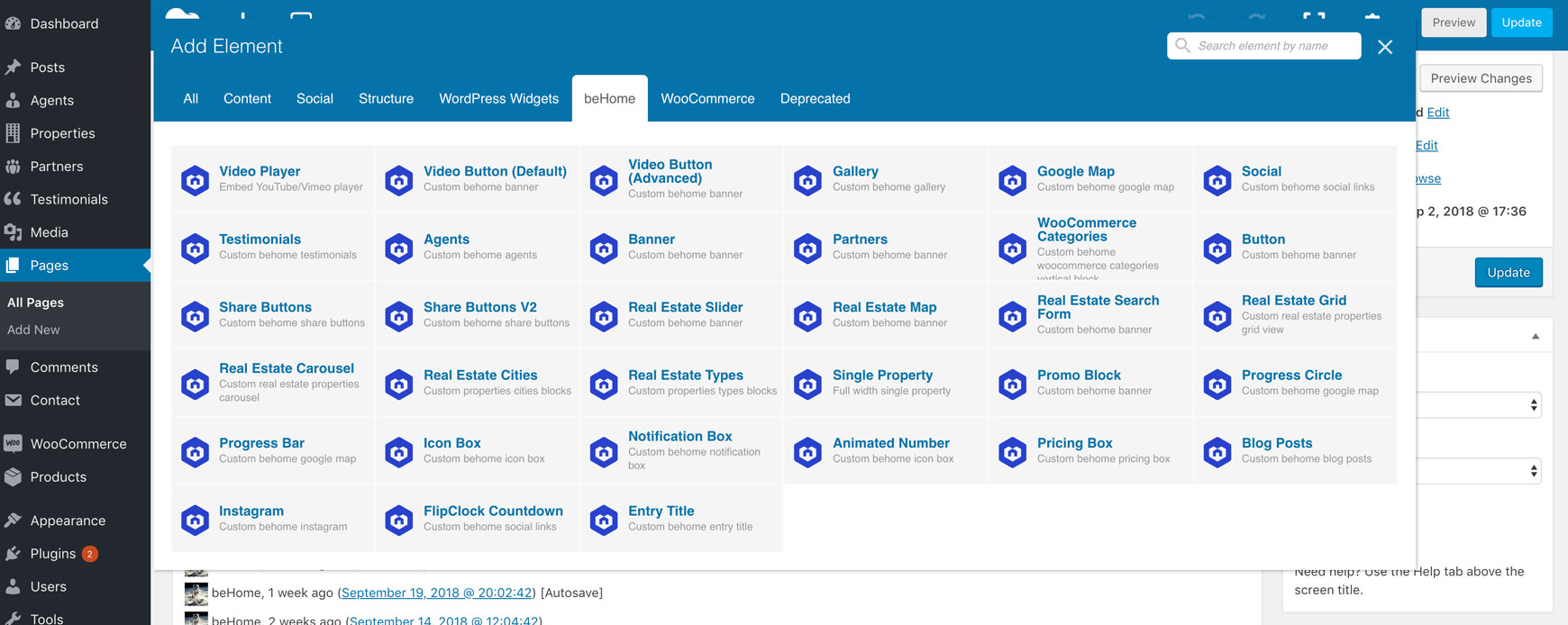This screenshot has height=625, width=1568.
Task: Click the Preview button in top bar
Action: pyautogui.click(x=1454, y=23)
